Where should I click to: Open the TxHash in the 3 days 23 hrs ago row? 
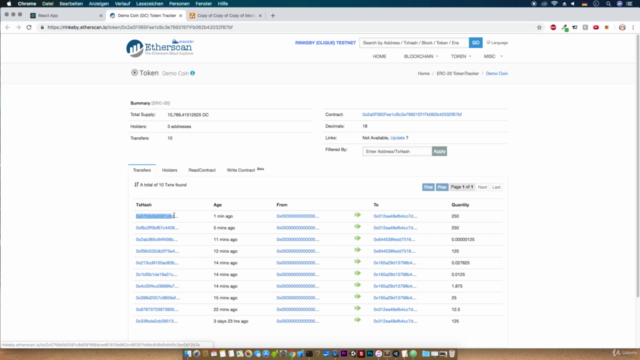click(157, 321)
